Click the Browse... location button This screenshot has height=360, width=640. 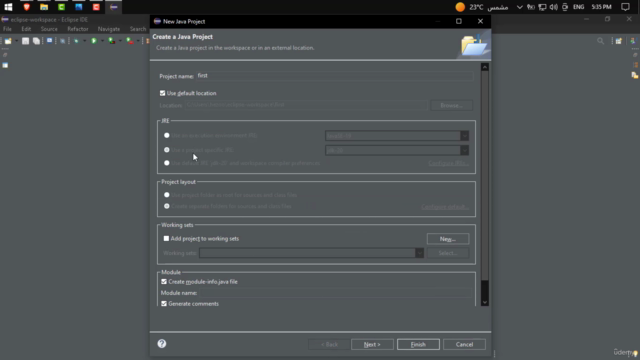451,105
